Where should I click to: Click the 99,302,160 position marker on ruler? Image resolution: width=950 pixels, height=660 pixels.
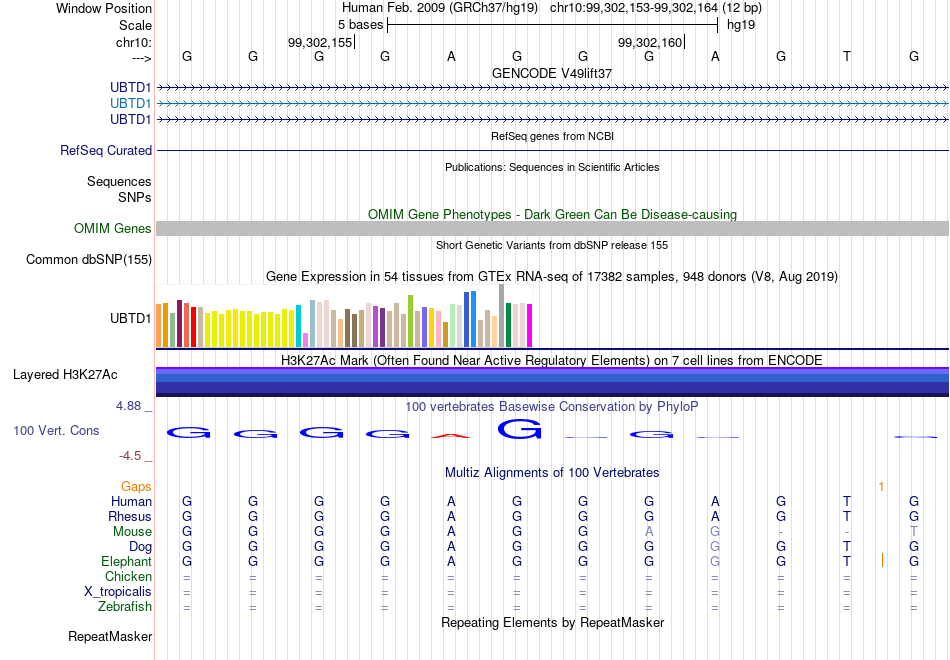[651, 42]
